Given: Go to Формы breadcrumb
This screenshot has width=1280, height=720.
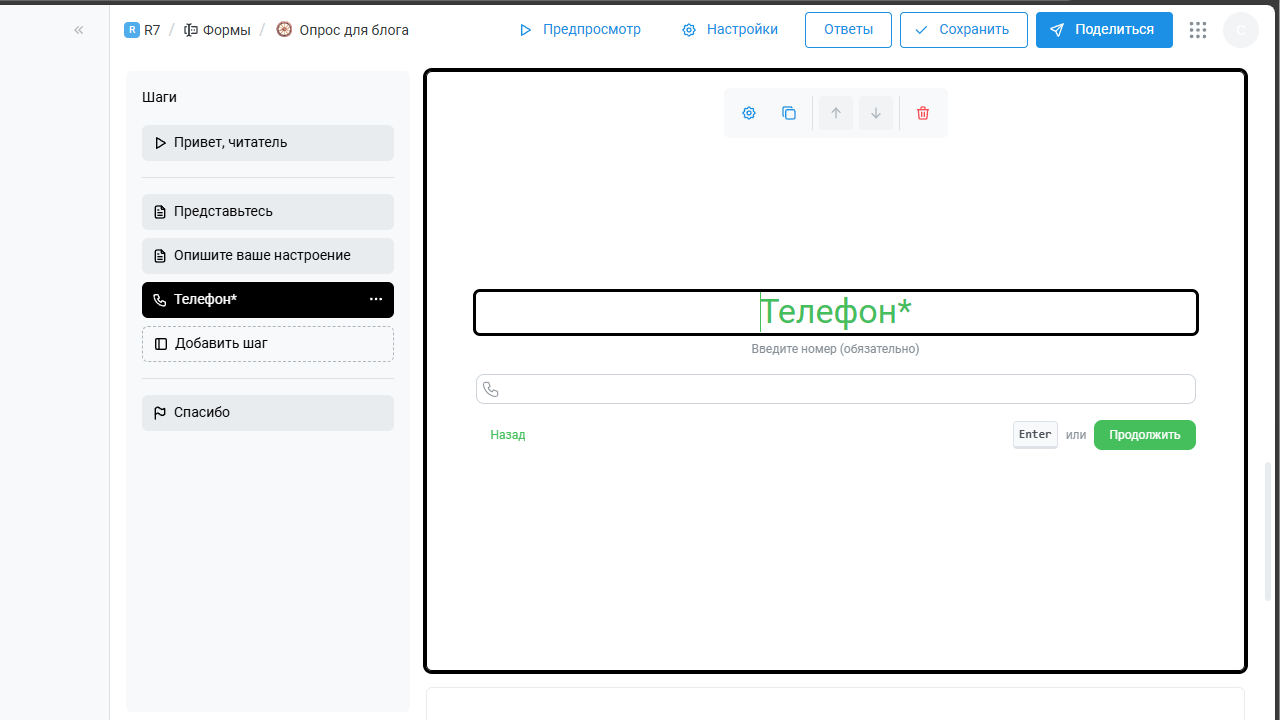Looking at the screenshot, I should point(217,30).
